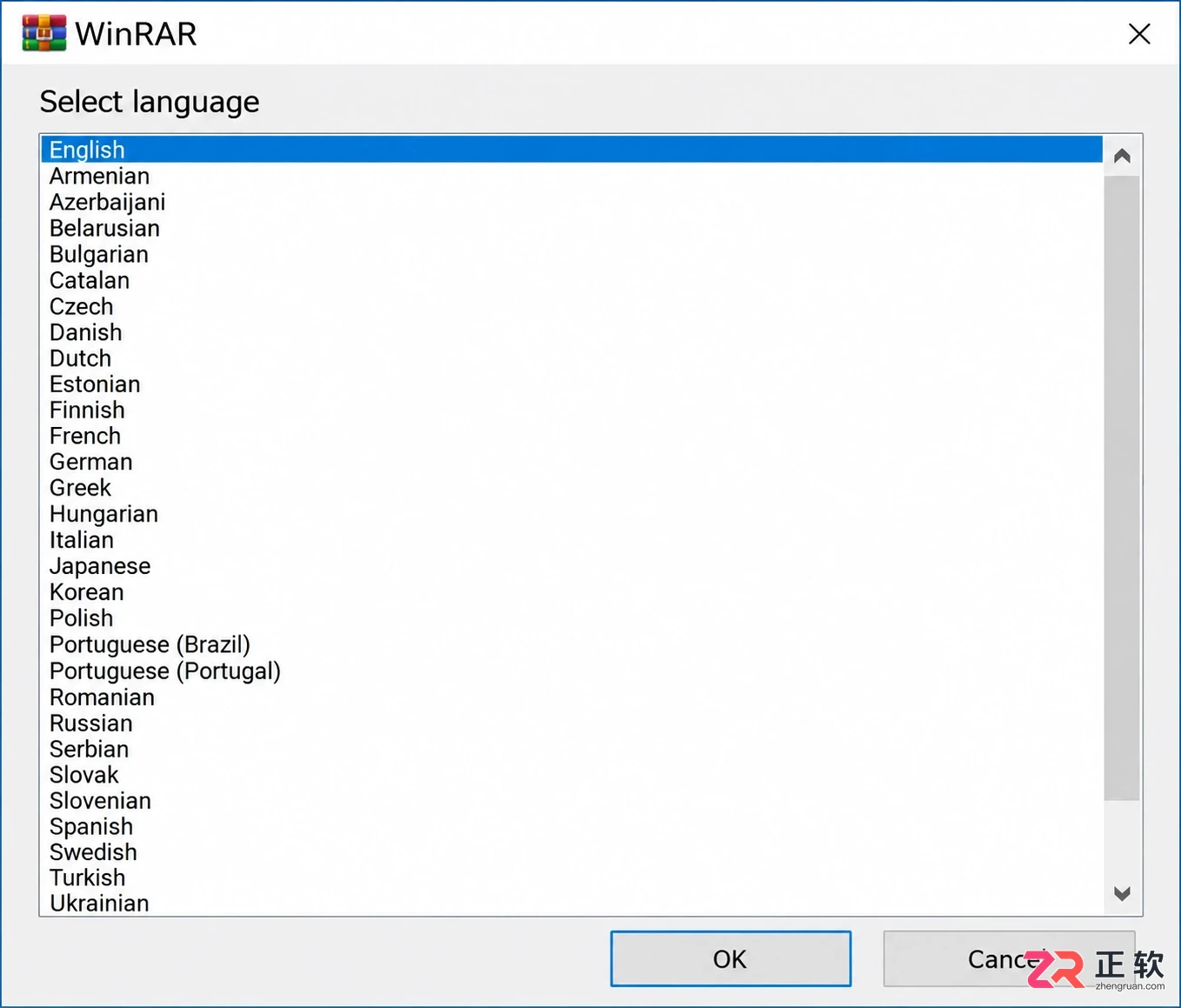
Task: Click the scrollbar down arrow
Action: click(1122, 893)
